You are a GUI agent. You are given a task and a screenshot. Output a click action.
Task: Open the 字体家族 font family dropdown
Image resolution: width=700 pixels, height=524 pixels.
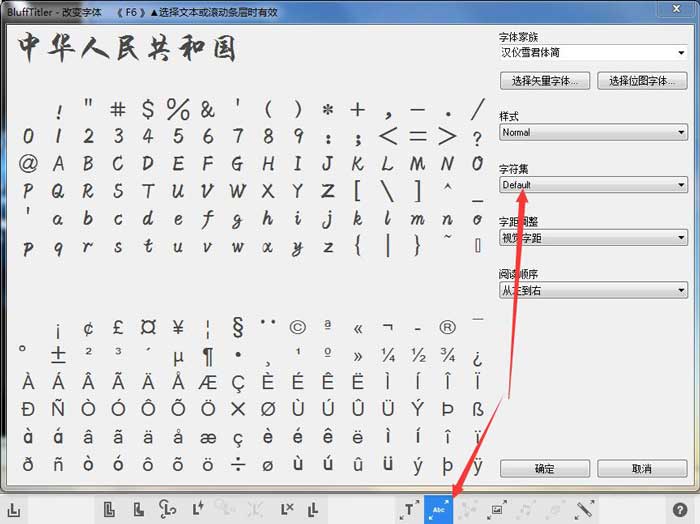coord(593,53)
